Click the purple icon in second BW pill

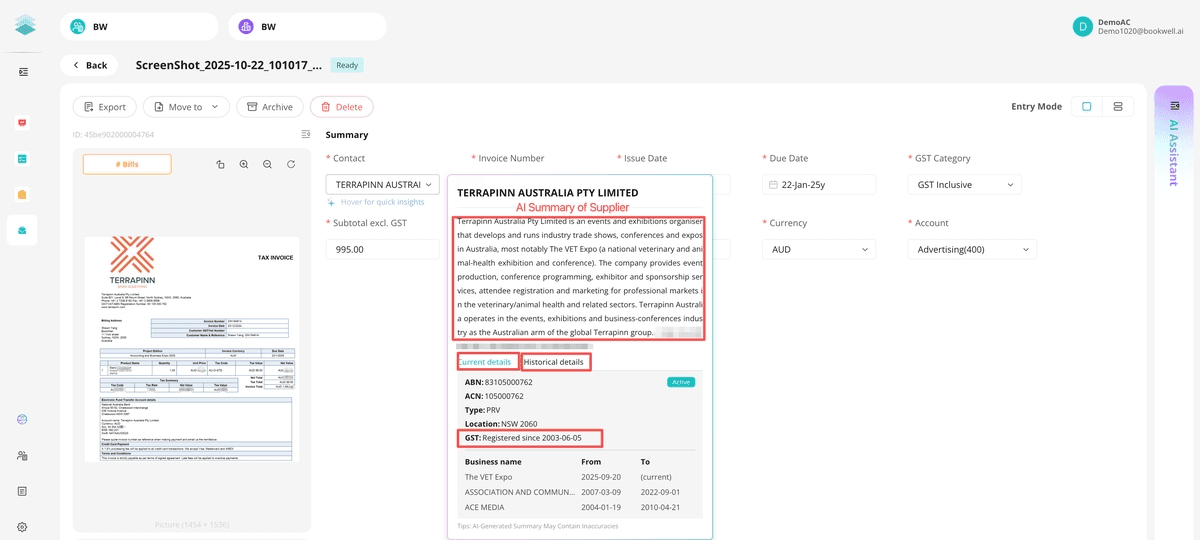pos(246,27)
